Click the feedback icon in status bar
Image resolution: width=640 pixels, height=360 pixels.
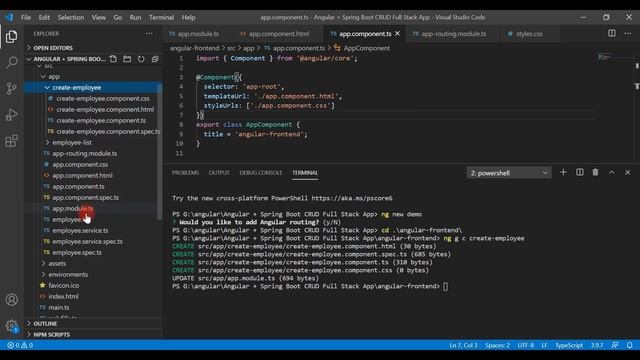coord(615,345)
